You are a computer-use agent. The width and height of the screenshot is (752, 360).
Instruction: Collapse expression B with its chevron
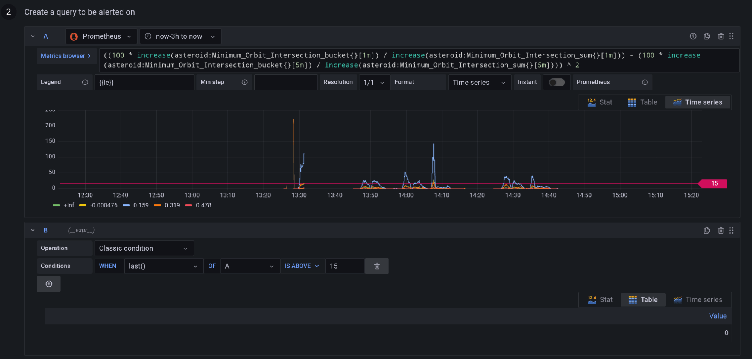(x=32, y=231)
